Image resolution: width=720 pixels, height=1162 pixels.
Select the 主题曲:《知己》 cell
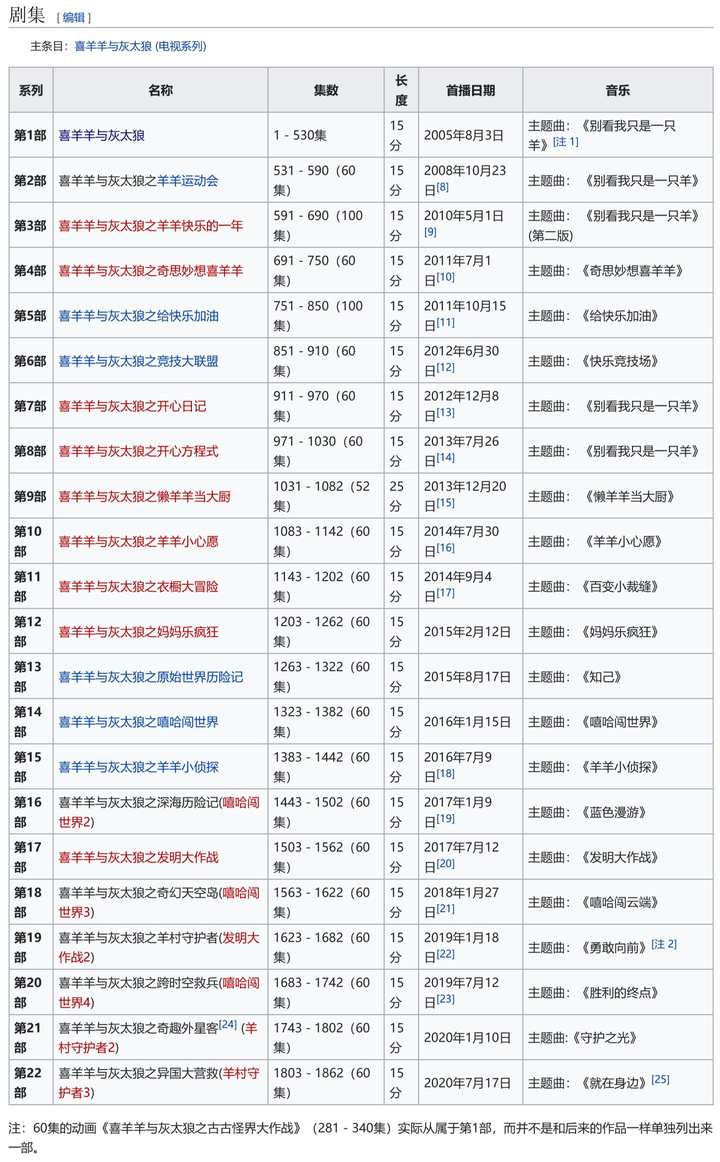click(x=618, y=677)
